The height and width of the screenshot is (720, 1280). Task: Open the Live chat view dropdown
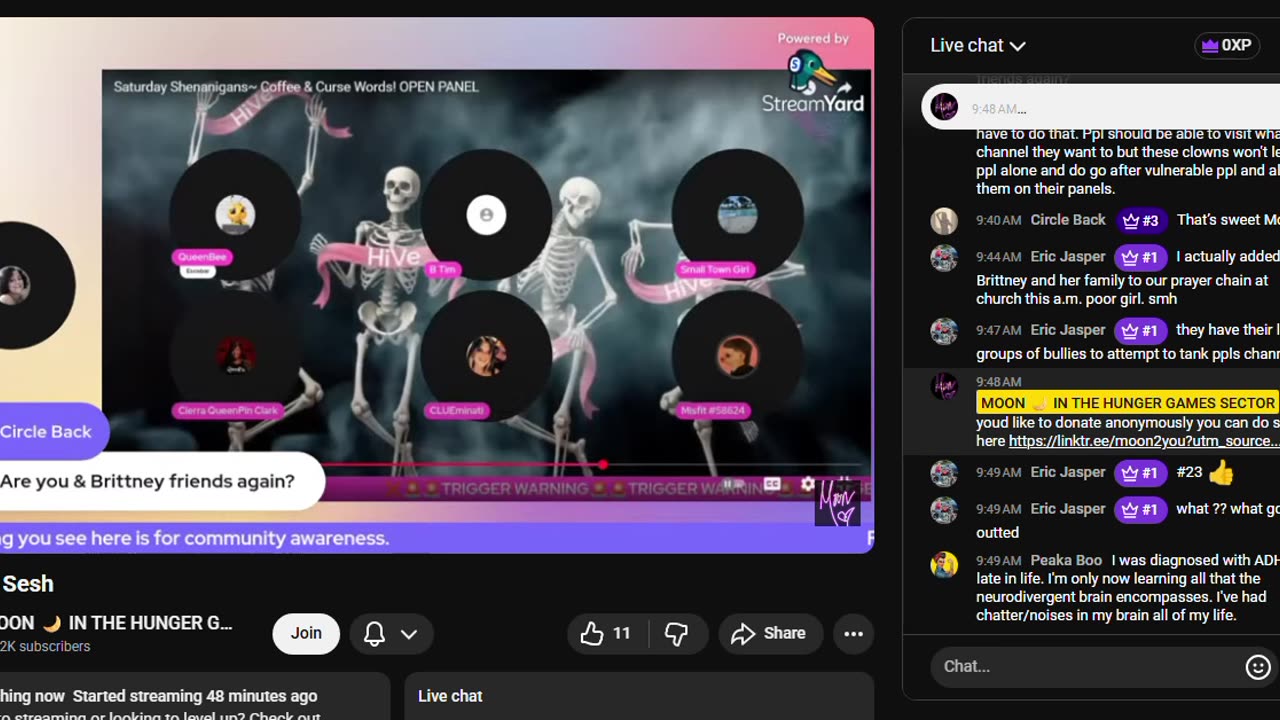[x=978, y=45]
